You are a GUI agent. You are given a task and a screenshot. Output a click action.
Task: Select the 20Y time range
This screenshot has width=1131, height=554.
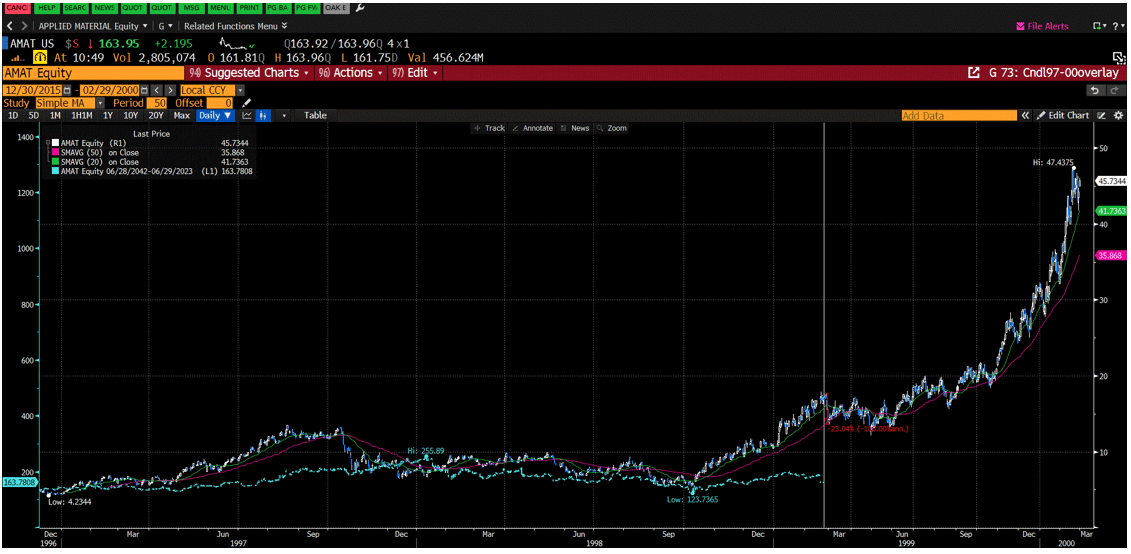click(x=156, y=115)
